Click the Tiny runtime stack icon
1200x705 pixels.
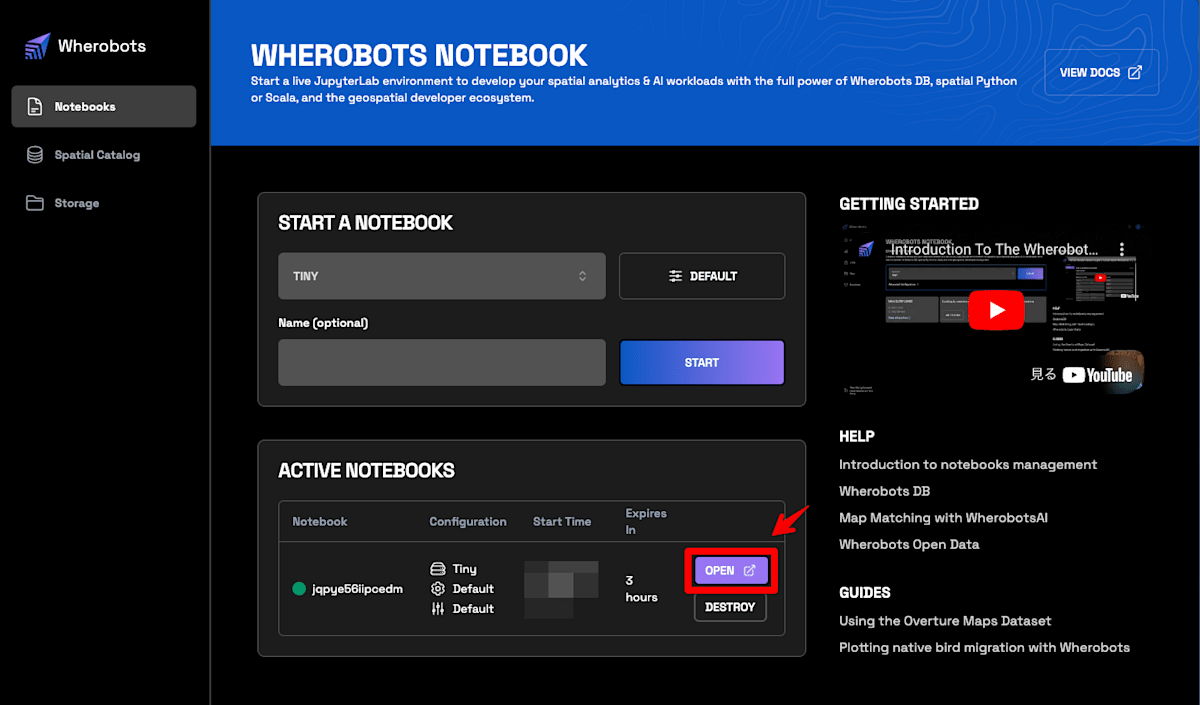pos(437,569)
